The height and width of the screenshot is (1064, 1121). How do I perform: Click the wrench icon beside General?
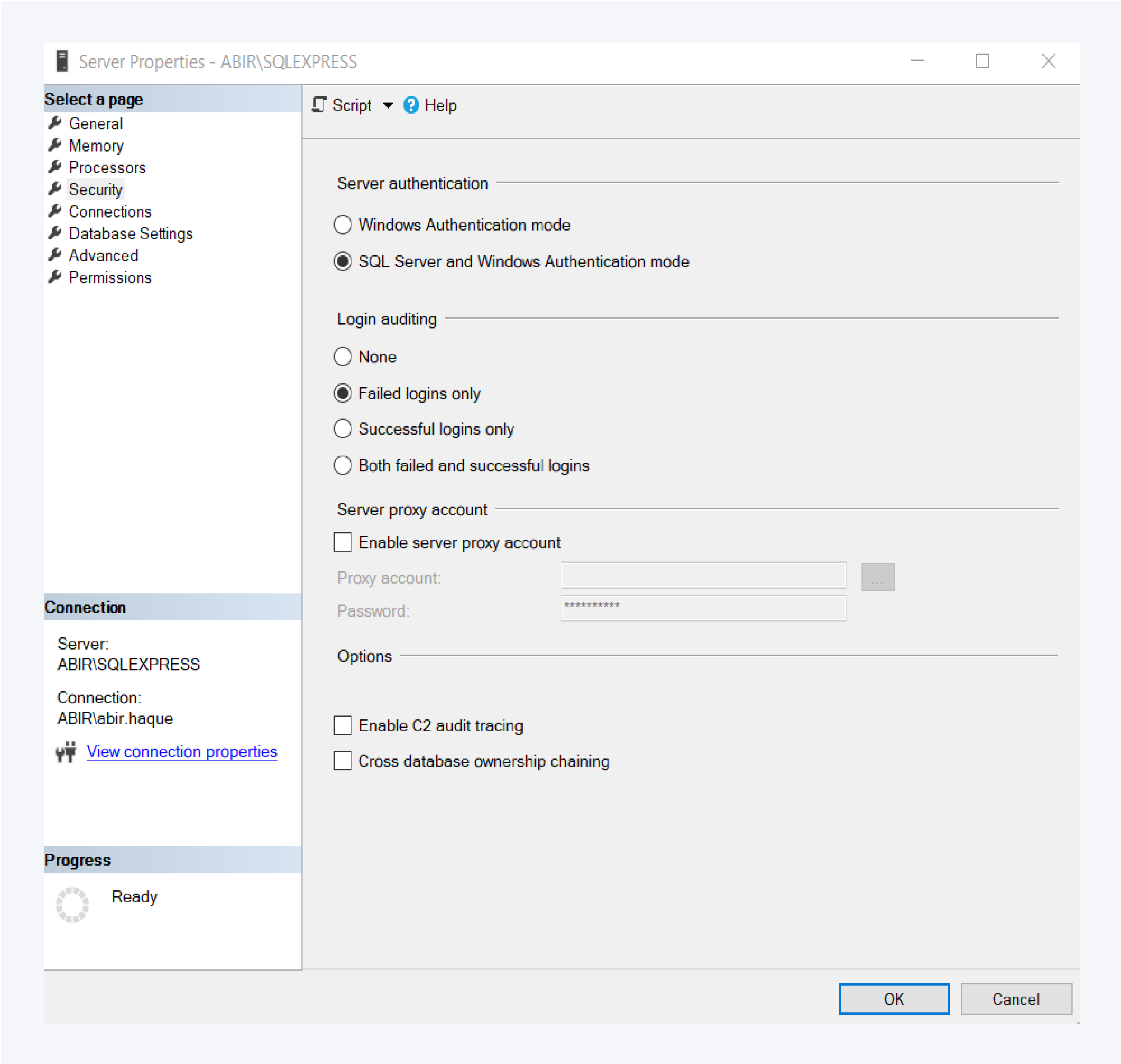55,123
